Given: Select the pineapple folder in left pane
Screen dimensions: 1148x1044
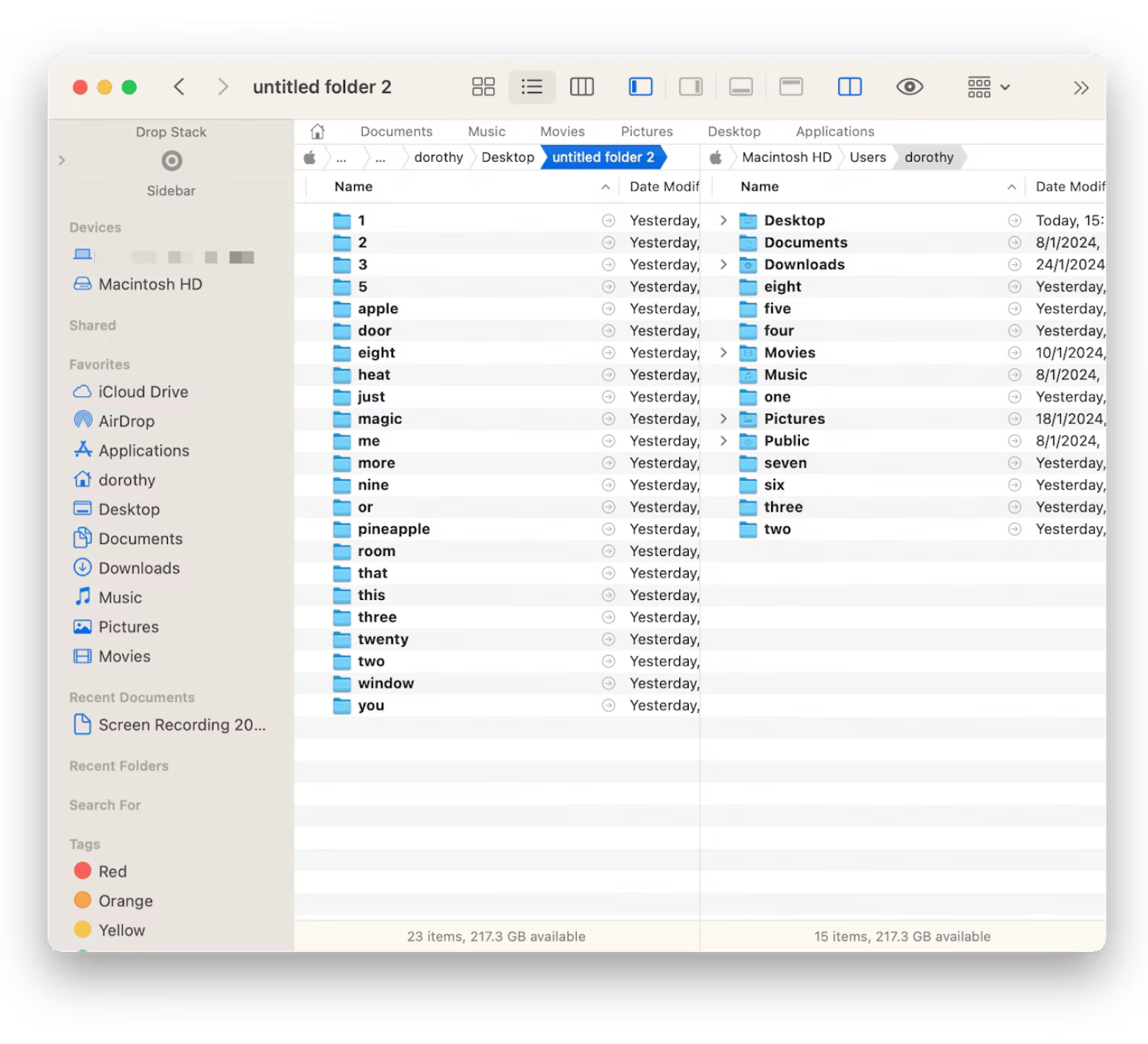Looking at the screenshot, I should [393, 529].
